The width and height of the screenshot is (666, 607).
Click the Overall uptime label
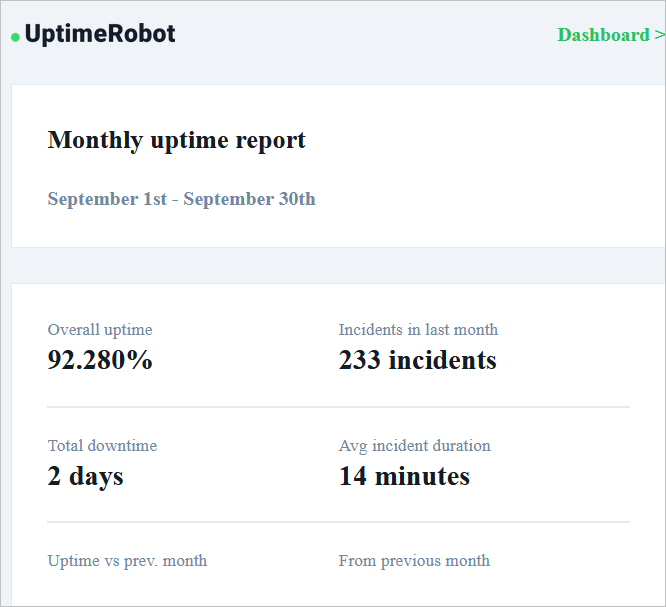pos(100,330)
